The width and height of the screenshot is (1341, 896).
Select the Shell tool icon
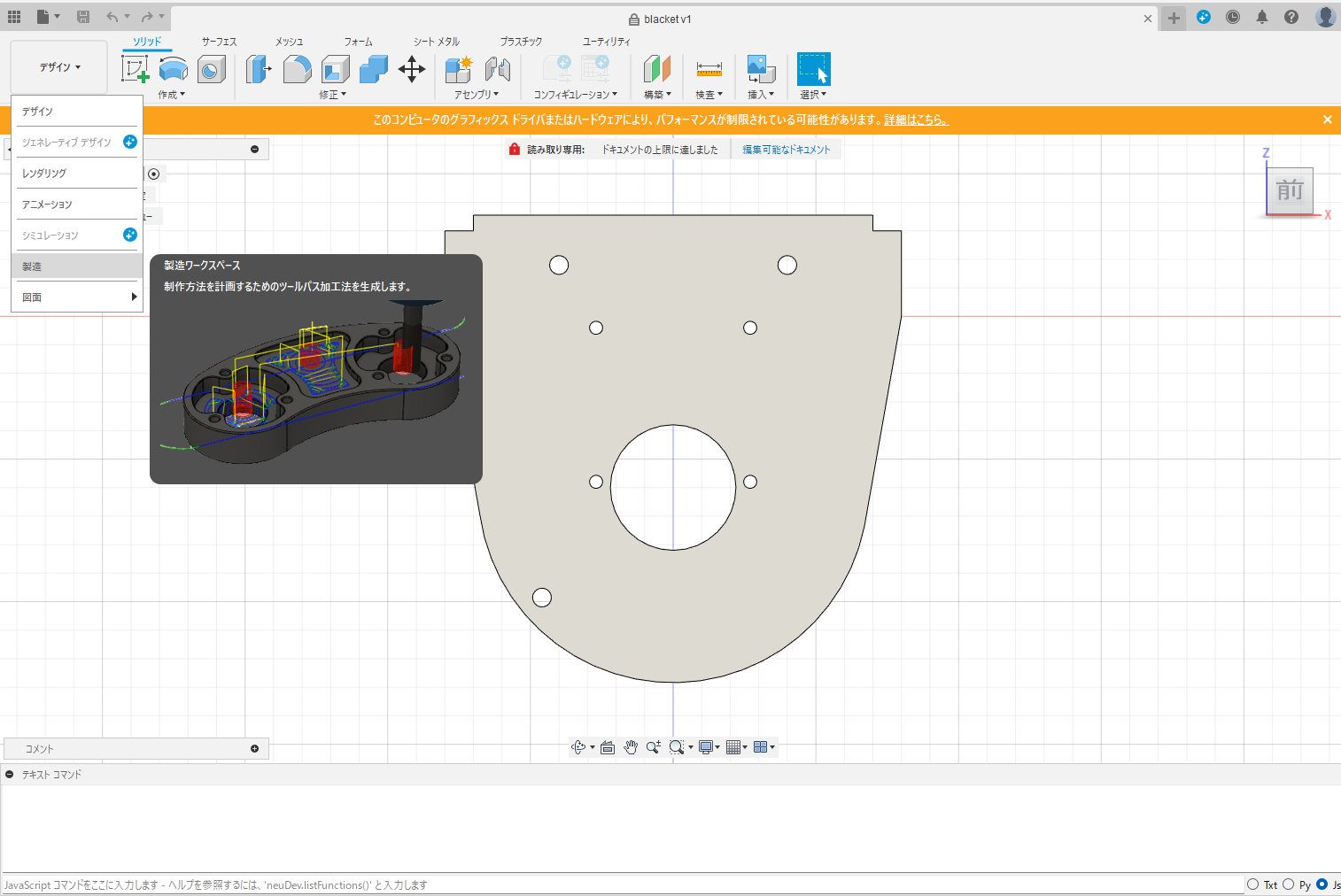(x=335, y=69)
